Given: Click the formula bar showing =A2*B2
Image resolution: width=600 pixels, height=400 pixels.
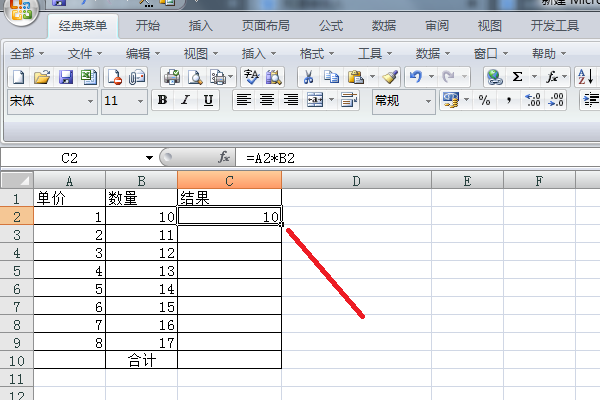Looking at the screenshot, I should coord(418,158).
